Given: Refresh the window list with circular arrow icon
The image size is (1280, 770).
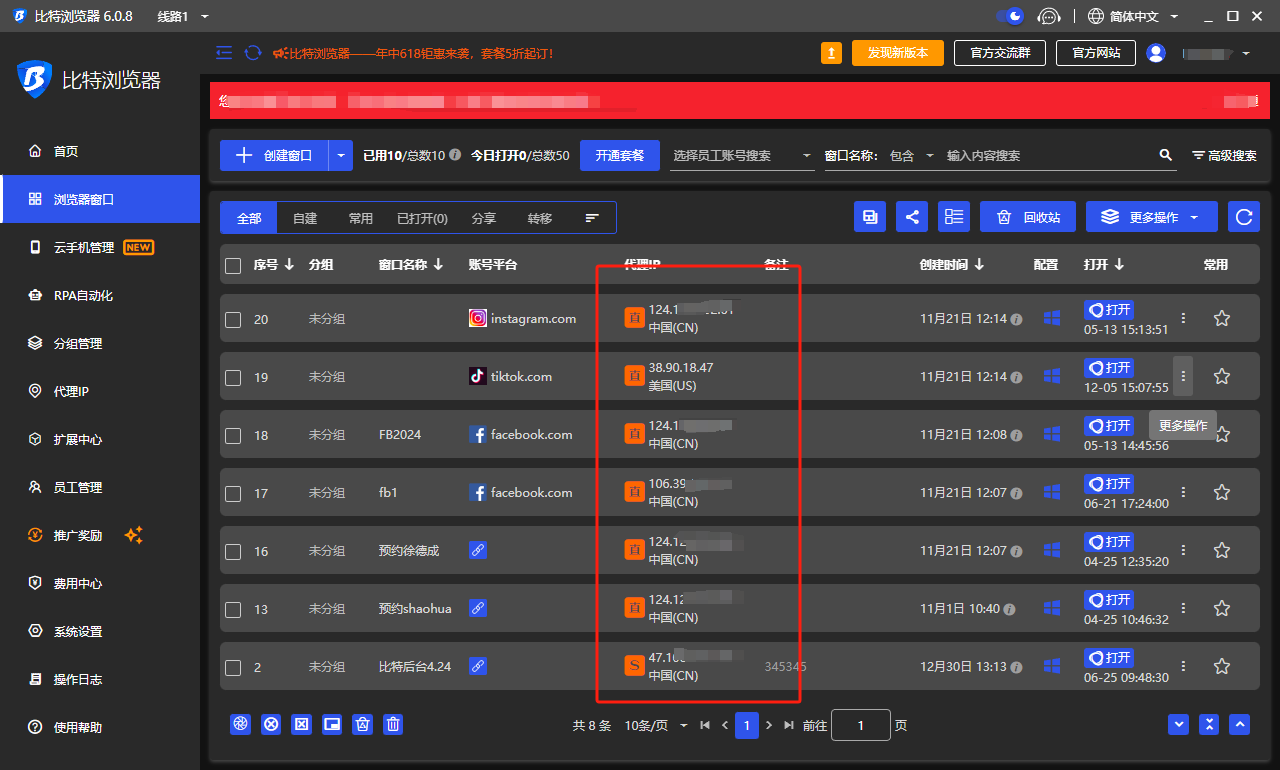Looking at the screenshot, I should 1243,216.
